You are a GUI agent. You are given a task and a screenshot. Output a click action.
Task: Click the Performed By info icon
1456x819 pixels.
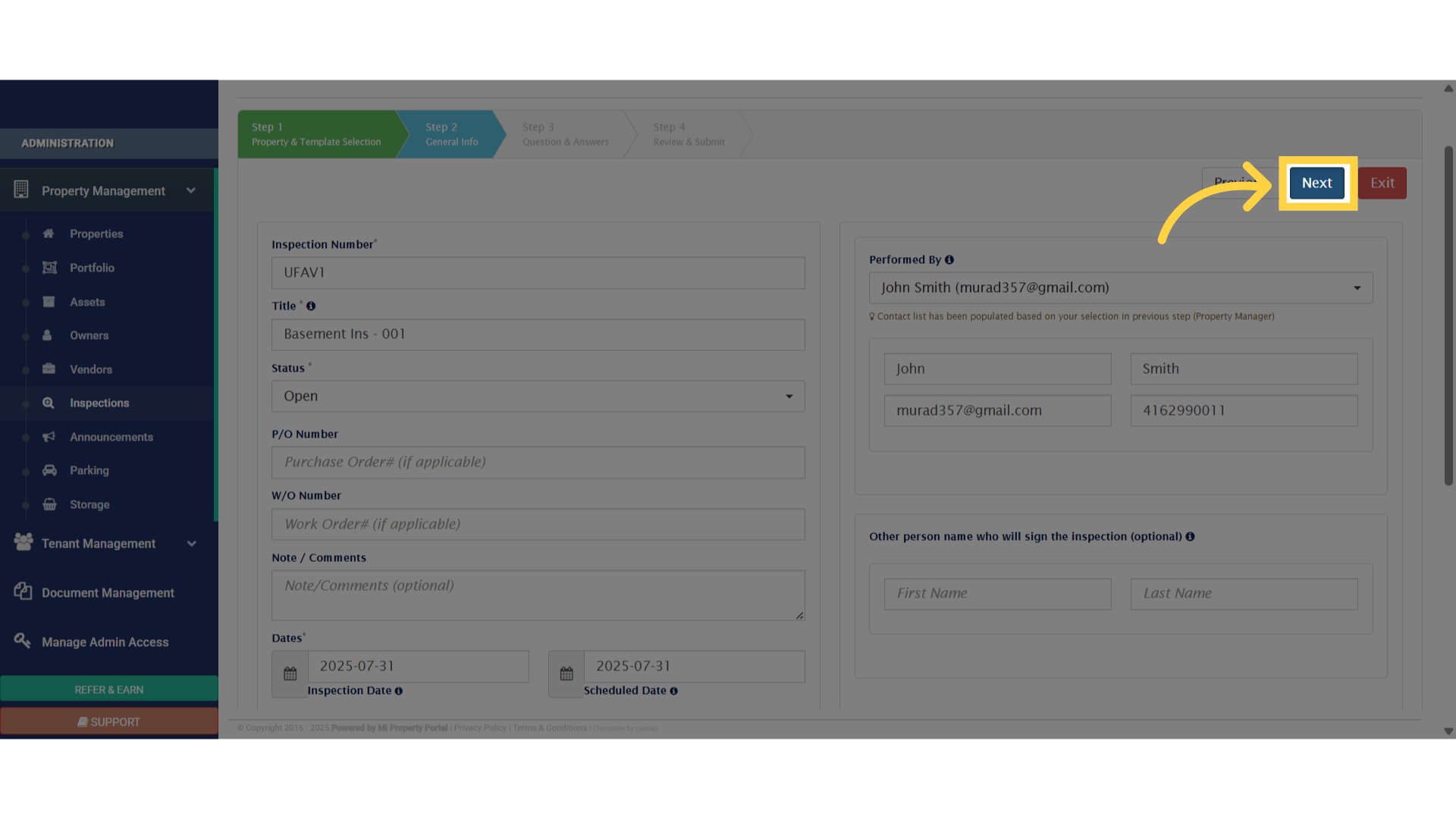(x=949, y=260)
